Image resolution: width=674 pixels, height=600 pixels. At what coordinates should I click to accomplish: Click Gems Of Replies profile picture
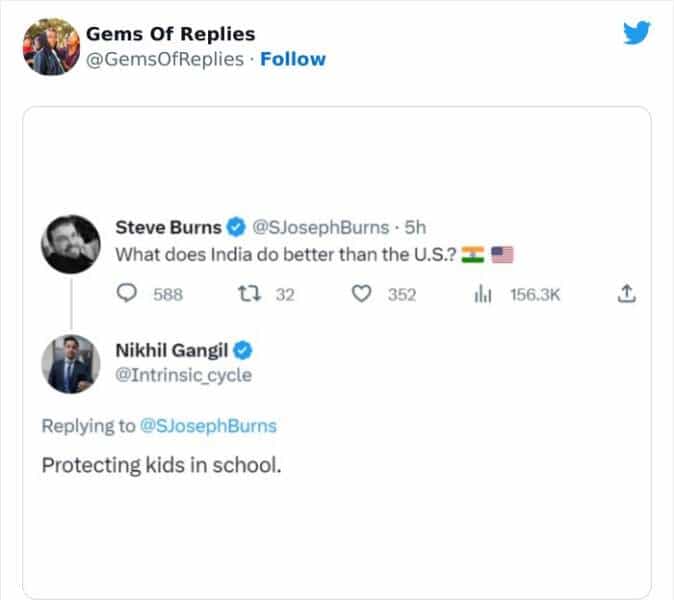[50, 47]
